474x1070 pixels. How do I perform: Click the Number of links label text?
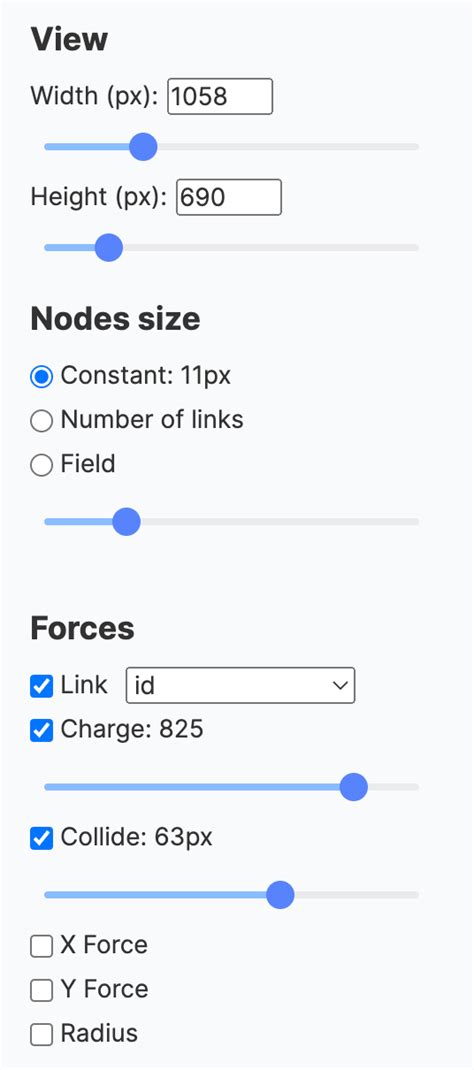tap(152, 420)
